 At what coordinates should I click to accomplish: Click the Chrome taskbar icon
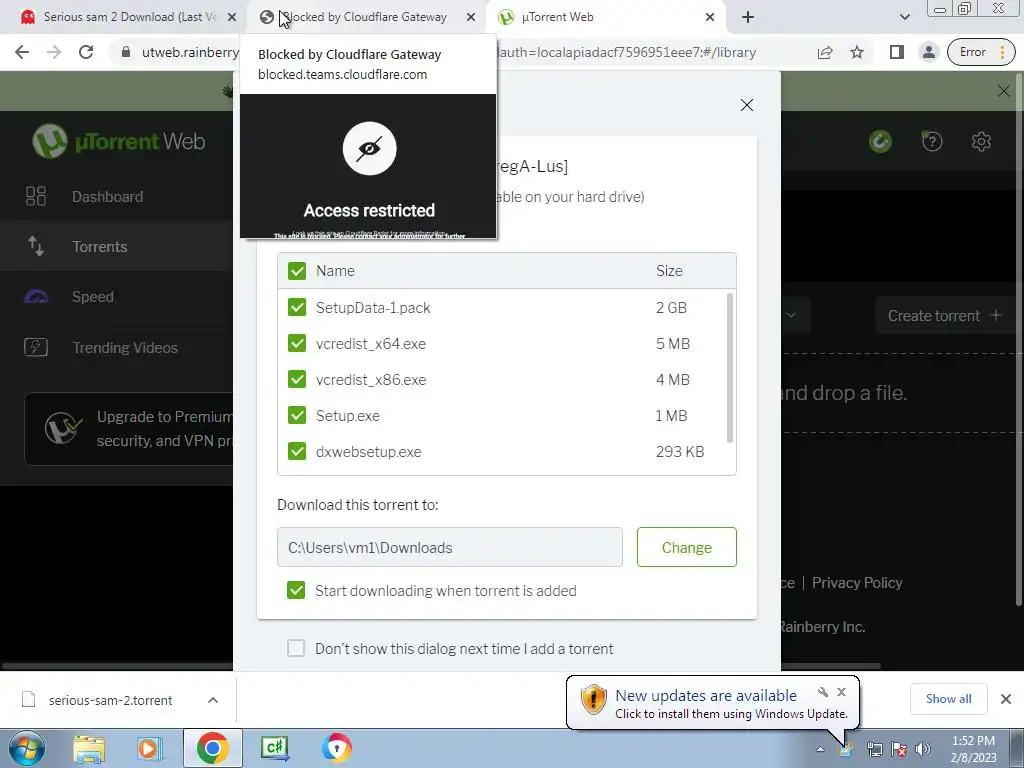(212, 748)
